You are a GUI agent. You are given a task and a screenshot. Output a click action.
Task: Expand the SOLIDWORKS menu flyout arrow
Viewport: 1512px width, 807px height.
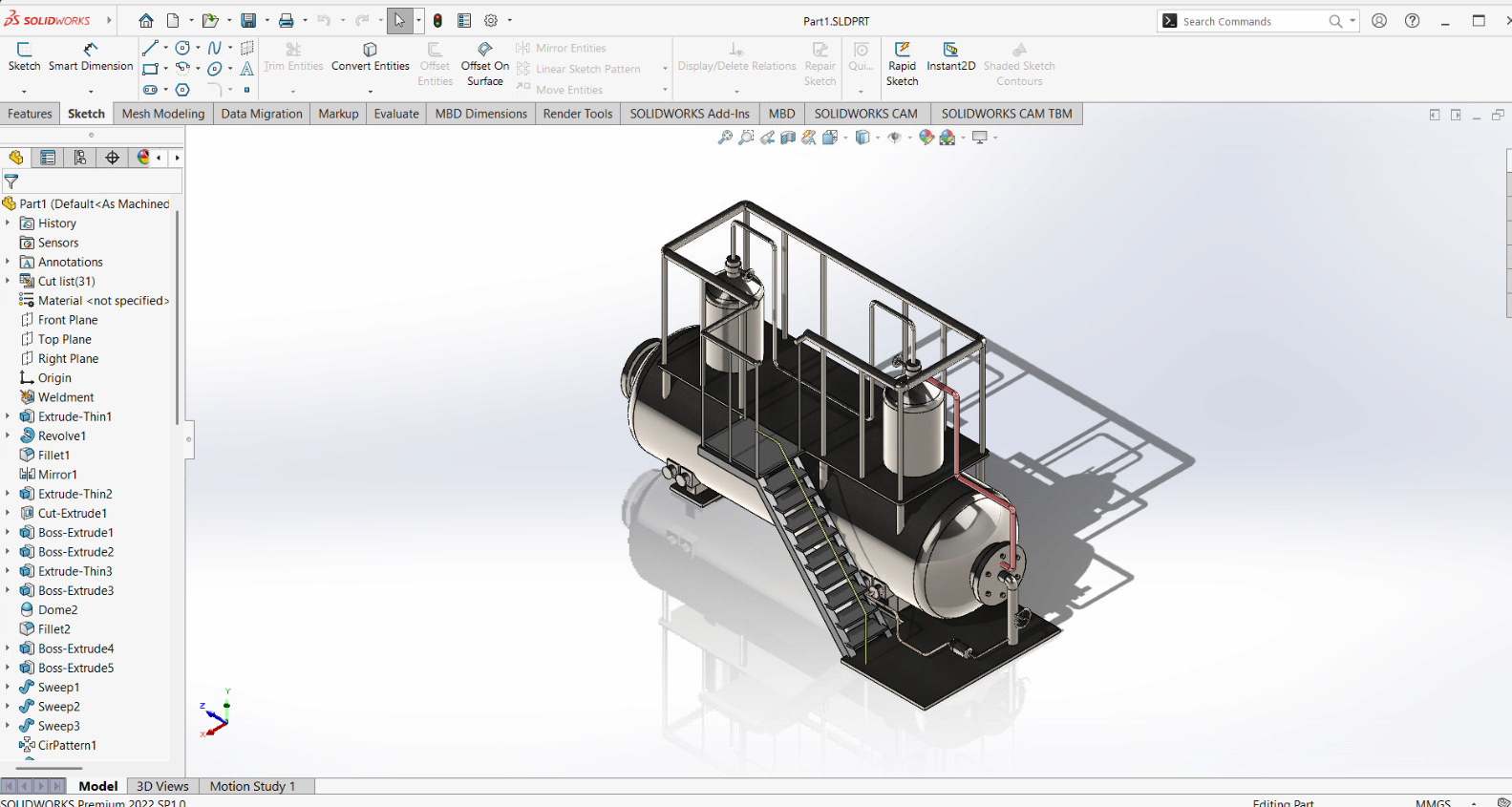click(x=109, y=20)
